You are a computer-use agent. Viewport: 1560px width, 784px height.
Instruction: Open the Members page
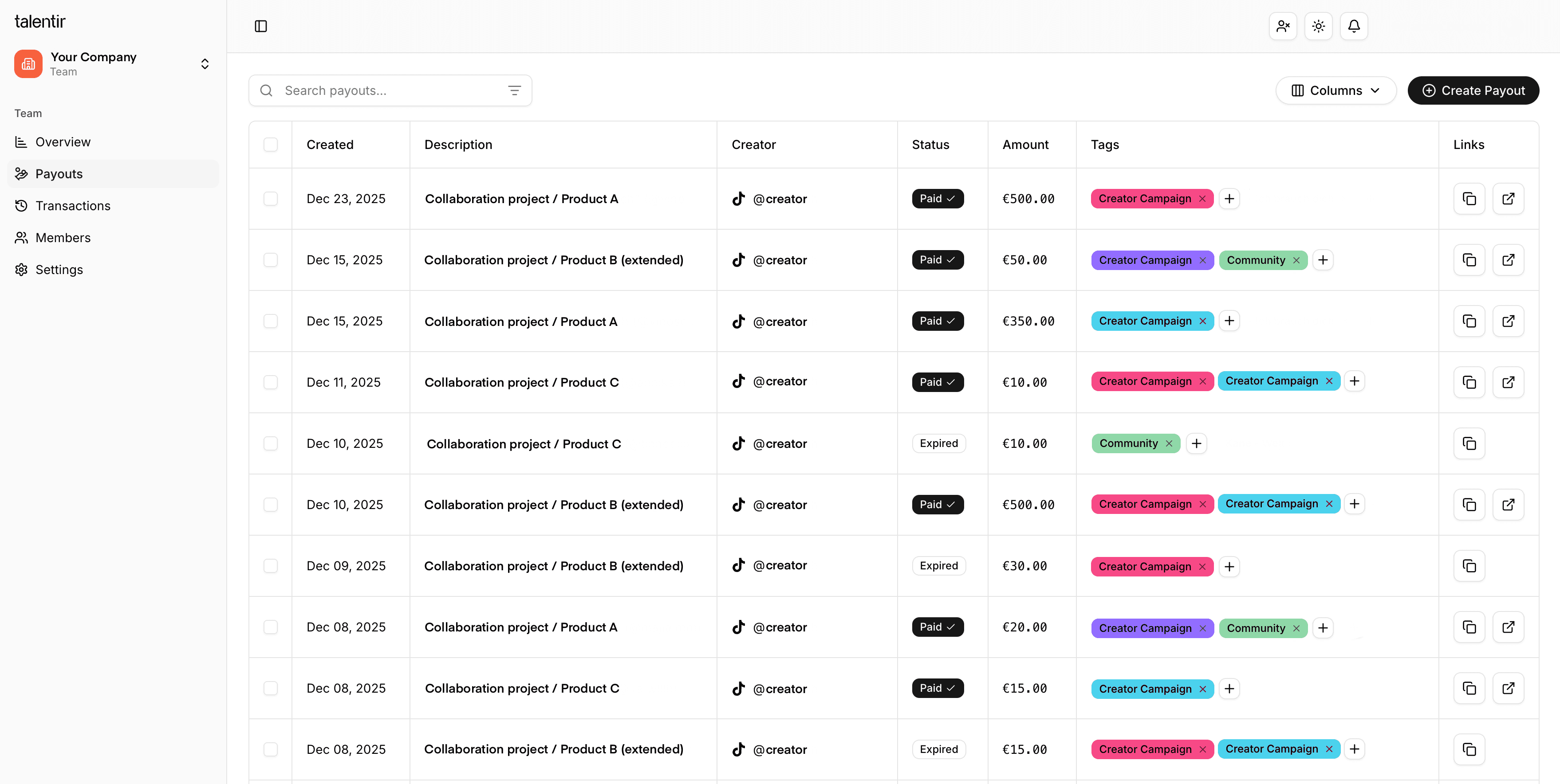(63, 238)
